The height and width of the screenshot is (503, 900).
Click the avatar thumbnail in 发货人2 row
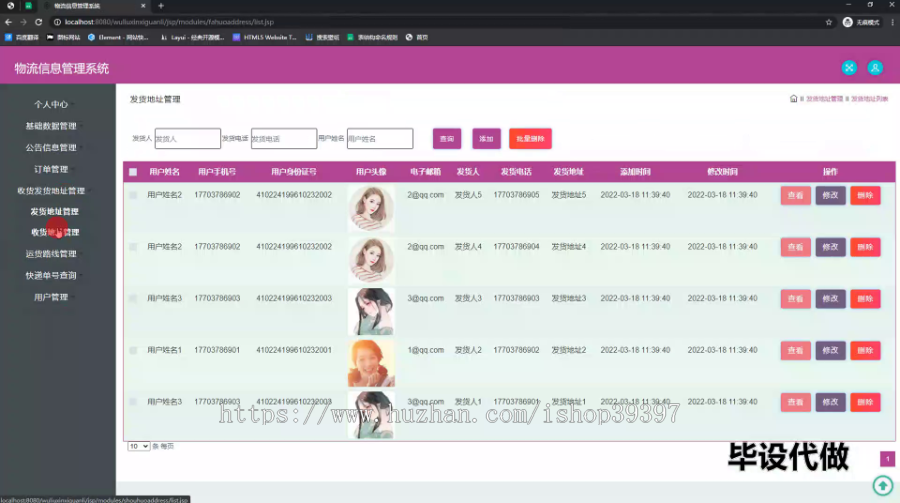tap(371, 363)
